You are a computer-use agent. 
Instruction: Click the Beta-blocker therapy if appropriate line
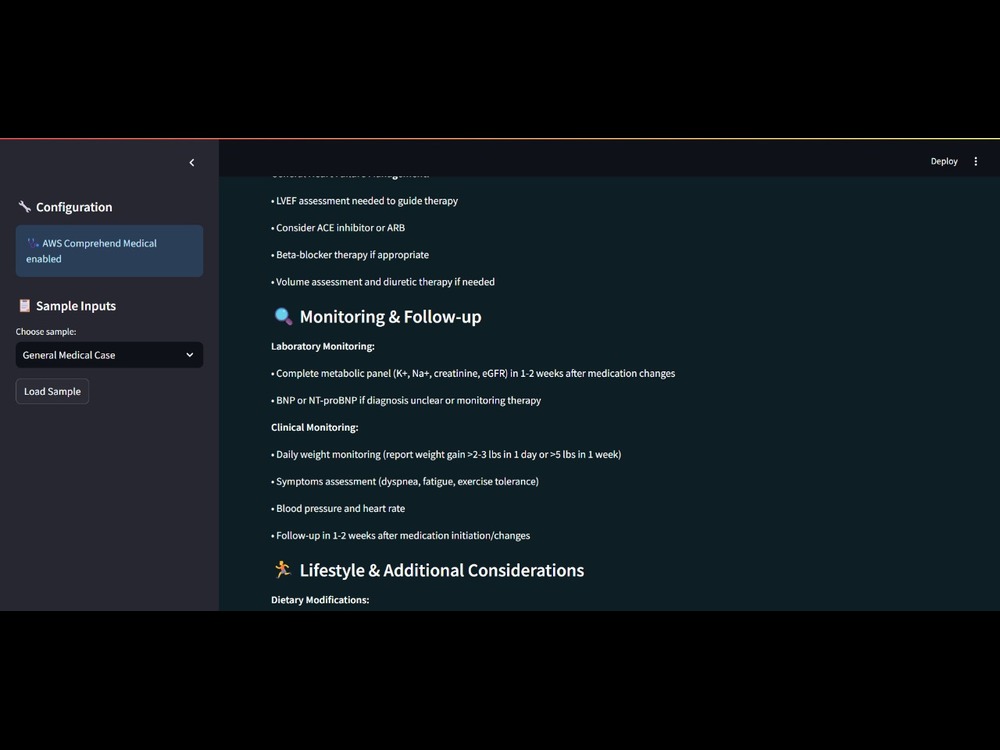click(x=349, y=255)
